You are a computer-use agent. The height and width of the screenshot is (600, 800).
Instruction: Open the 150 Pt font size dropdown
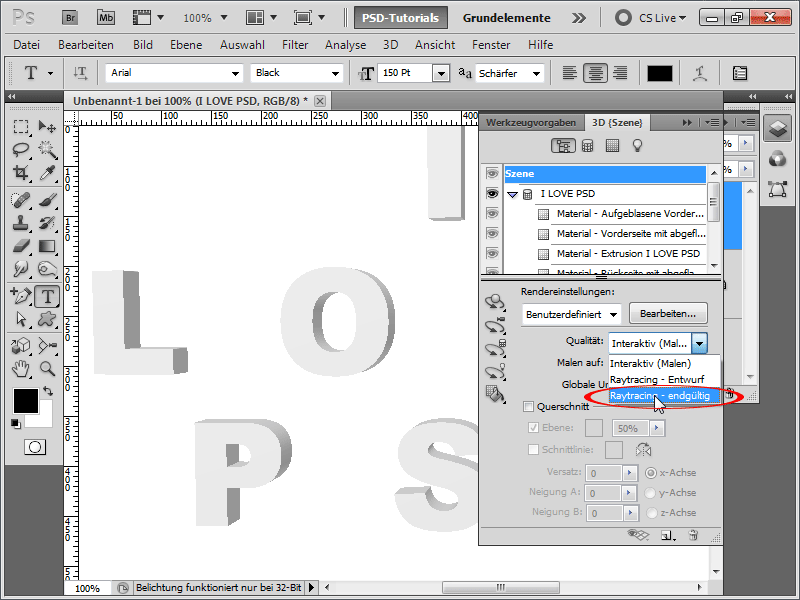(x=441, y=73)
